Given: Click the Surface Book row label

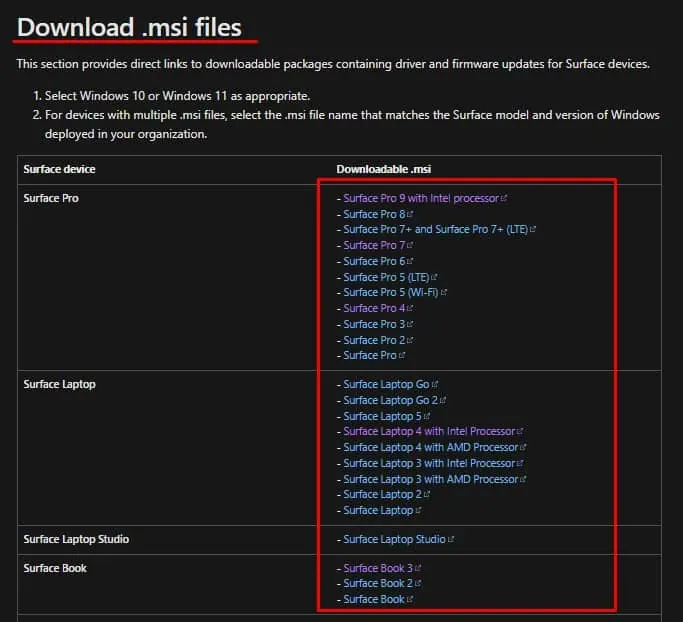Looking at the screenshot, I should 55,568.
